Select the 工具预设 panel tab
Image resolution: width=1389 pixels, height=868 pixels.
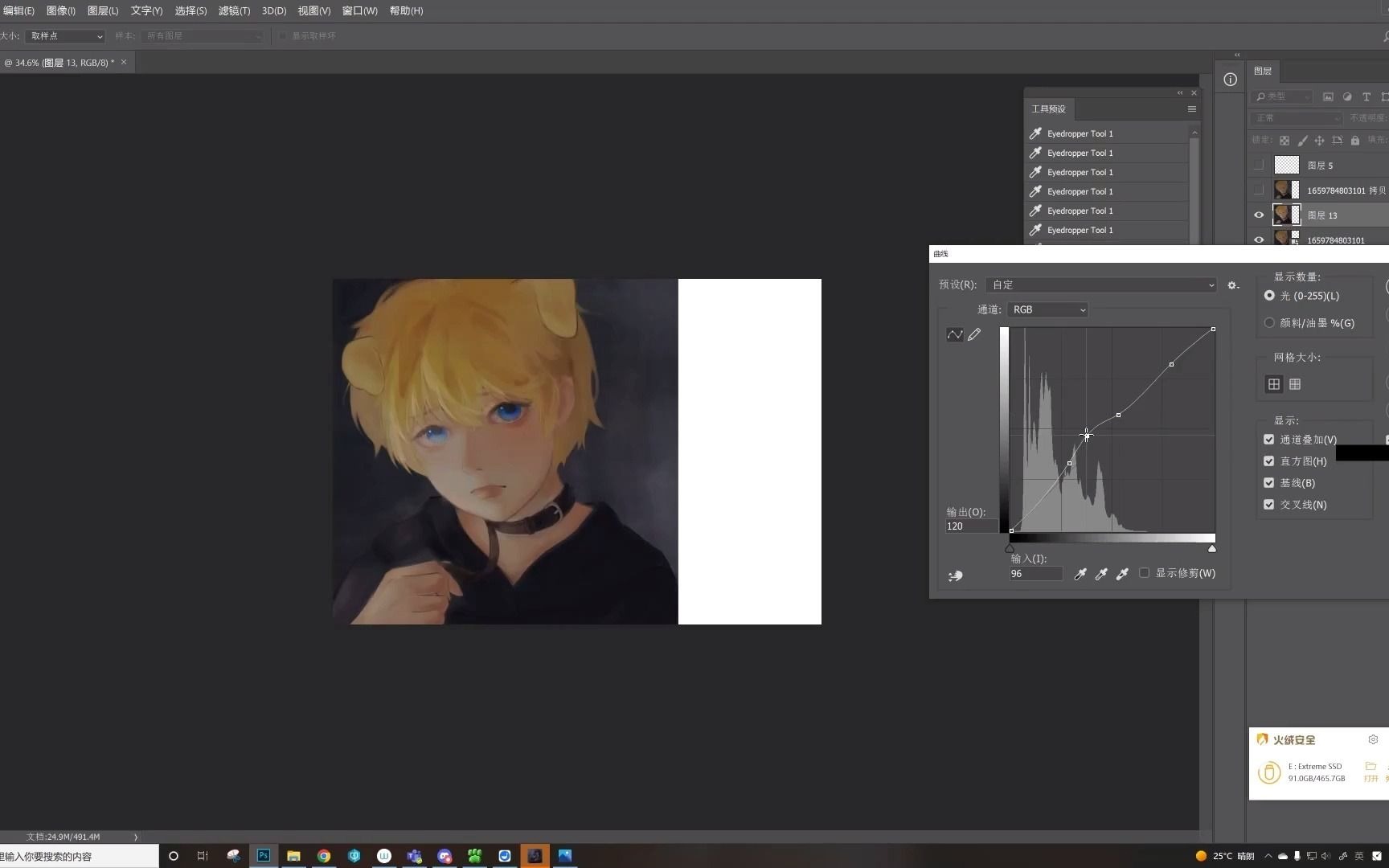[1048, 109]
